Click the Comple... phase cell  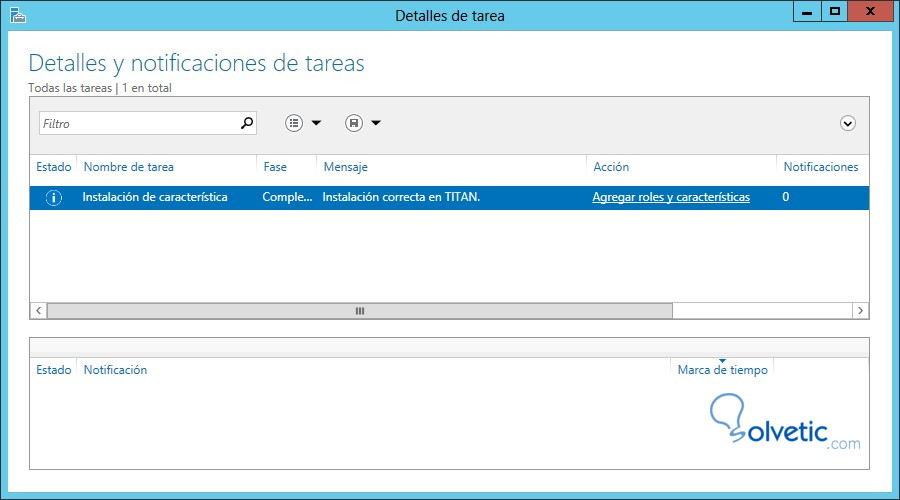[287, 197]
